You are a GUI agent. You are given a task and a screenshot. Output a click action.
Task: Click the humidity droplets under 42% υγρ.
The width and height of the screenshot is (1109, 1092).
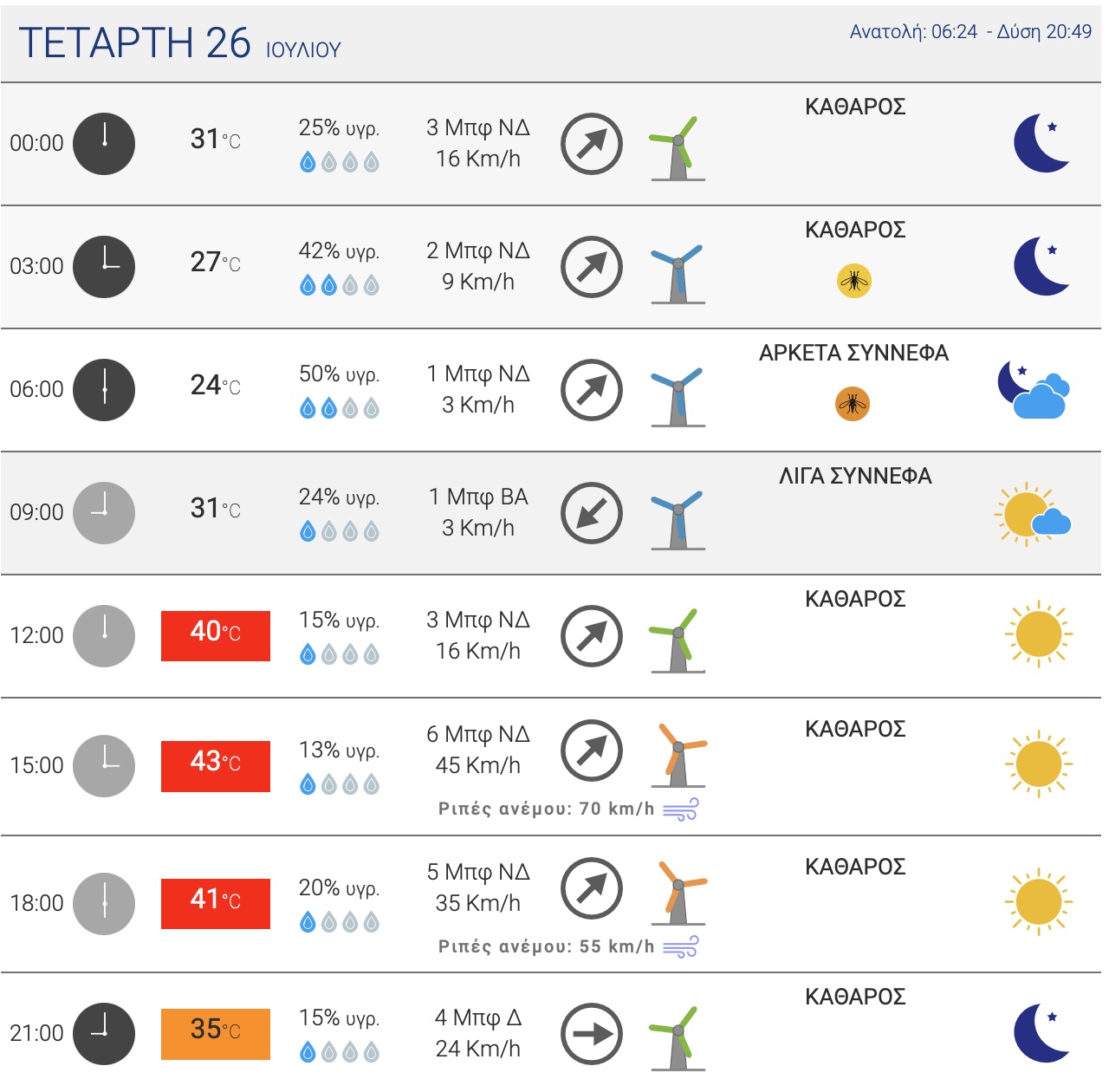(x=340, y=285)
